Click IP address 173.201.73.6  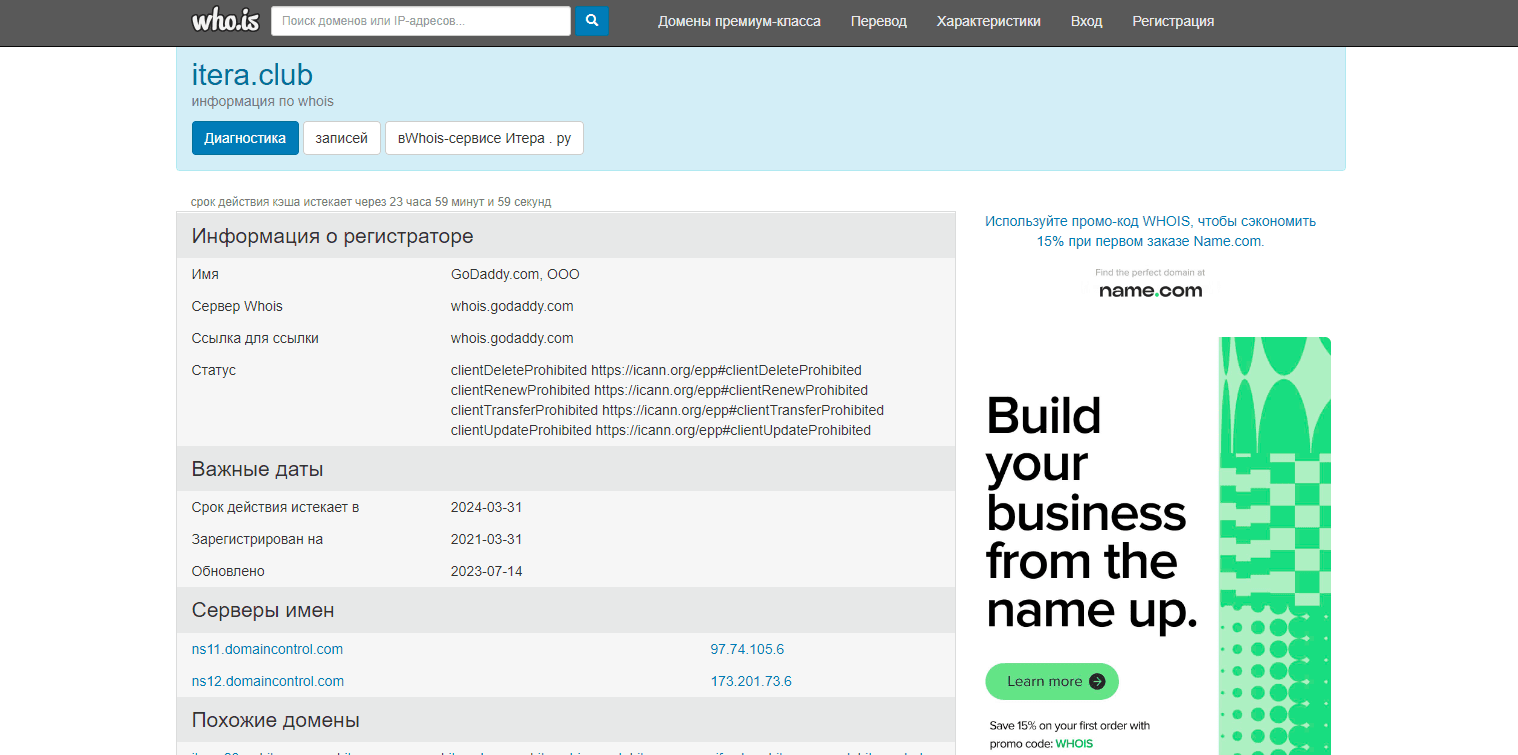coord(751,682)
